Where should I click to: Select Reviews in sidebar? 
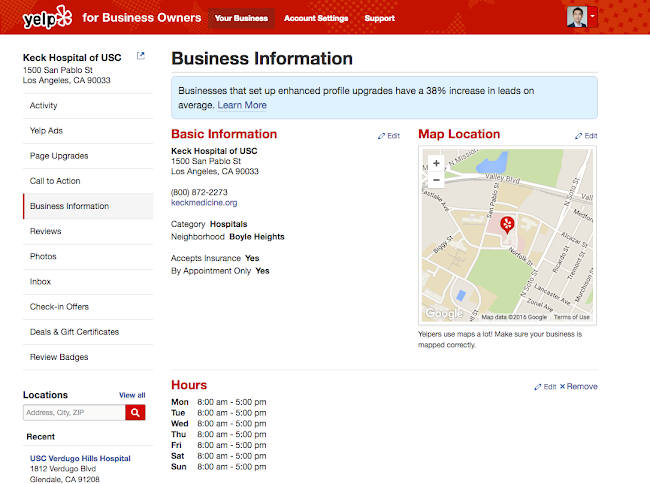(88, 231)
